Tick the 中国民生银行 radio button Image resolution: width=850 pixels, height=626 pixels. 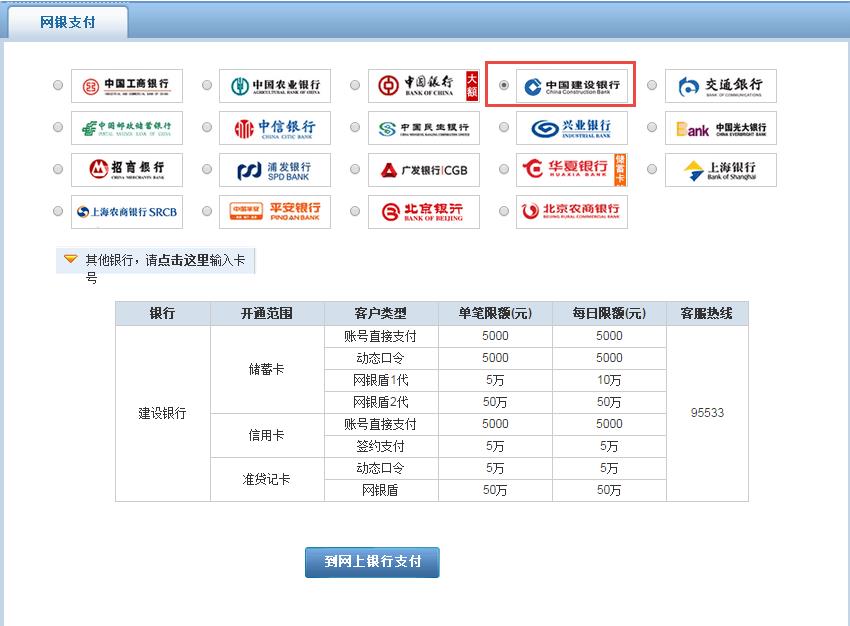tap(355, 127)
